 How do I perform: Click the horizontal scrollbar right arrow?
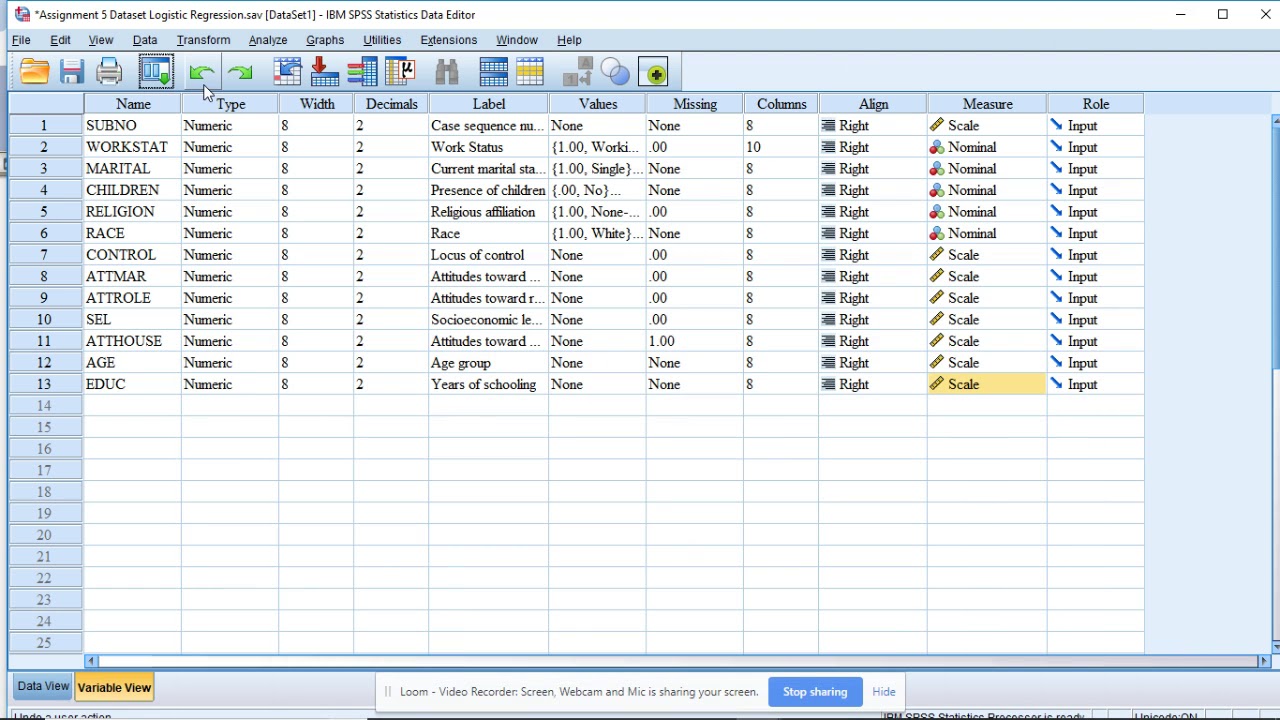(x=1264, y=661)
